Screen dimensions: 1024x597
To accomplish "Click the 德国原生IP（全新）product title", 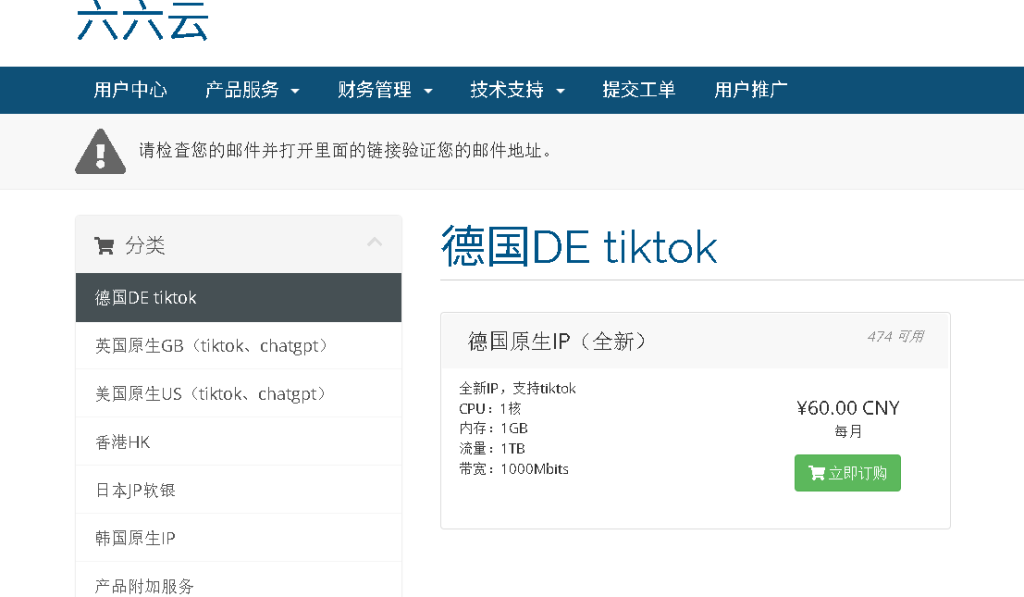I will point(558,341).
